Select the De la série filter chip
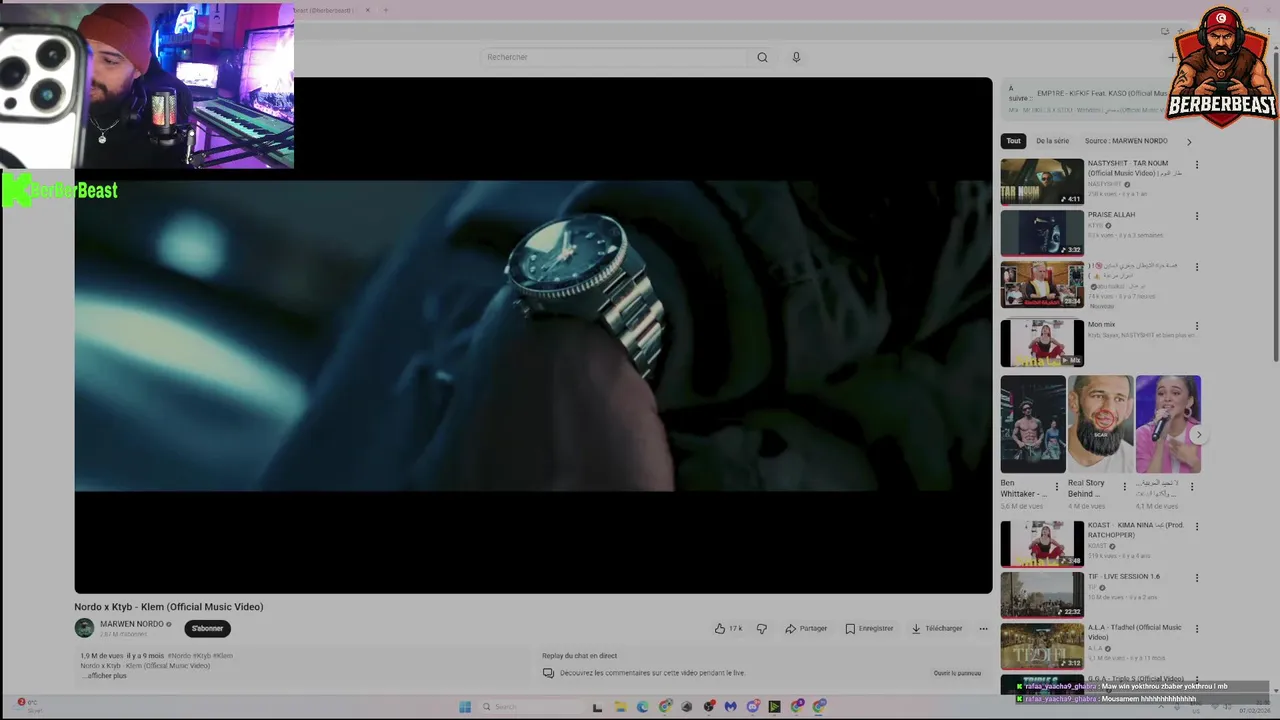Screen dimensions: 1280x720 coord(1052,141)
